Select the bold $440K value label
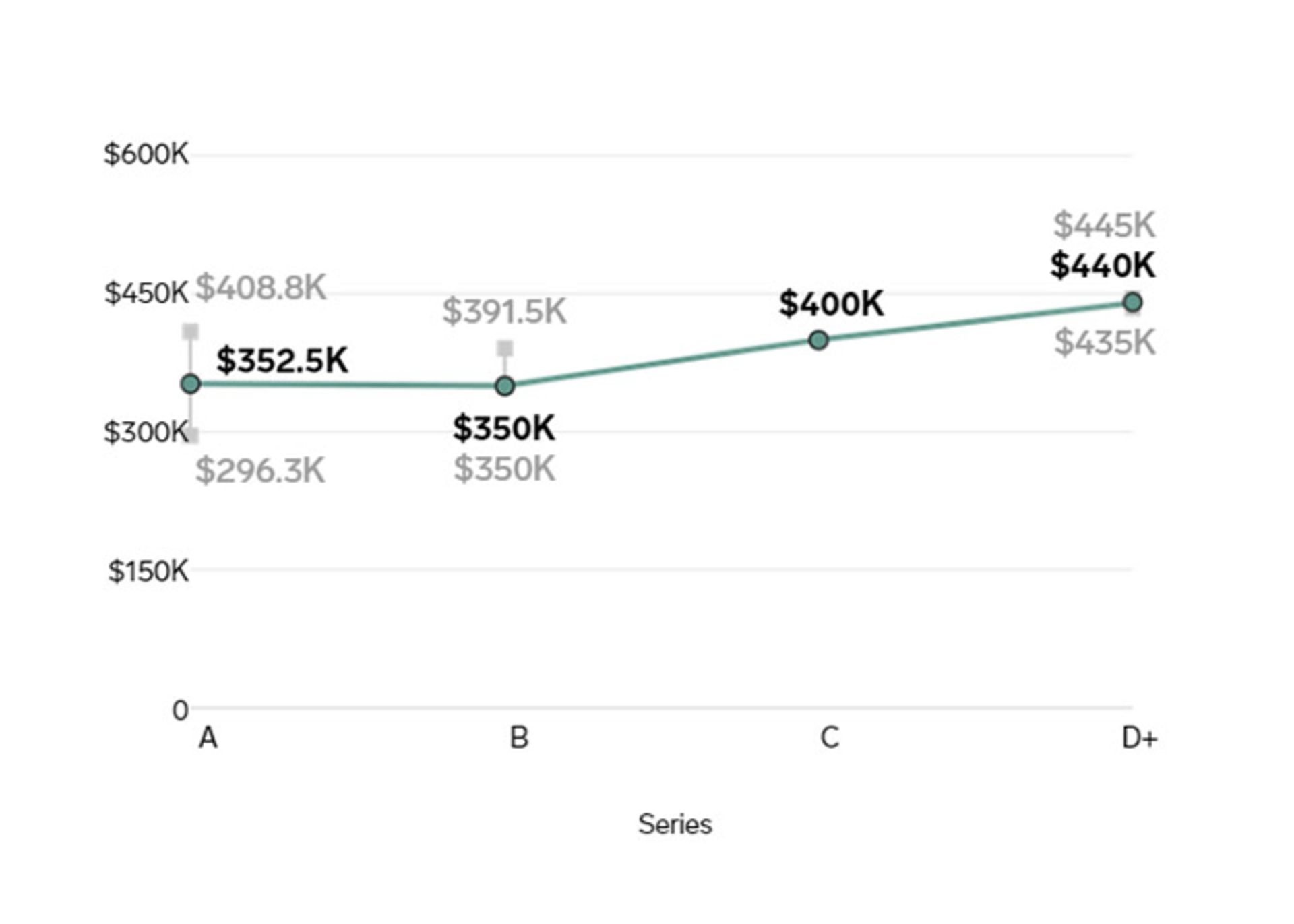The width and height of the screenshot is (1294, 924). 1103,266
